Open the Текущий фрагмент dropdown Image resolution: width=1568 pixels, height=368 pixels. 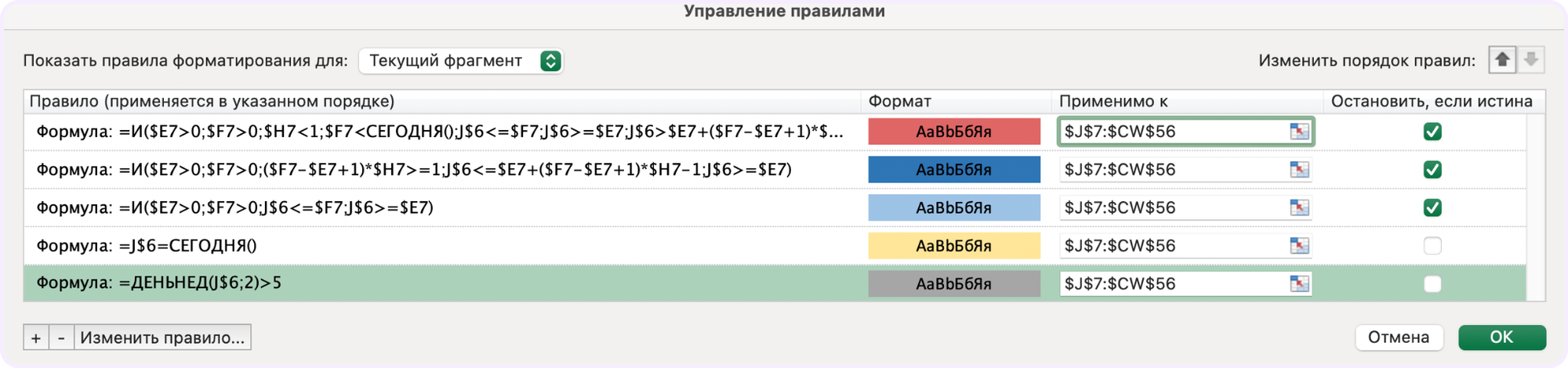tap(461, 61)
